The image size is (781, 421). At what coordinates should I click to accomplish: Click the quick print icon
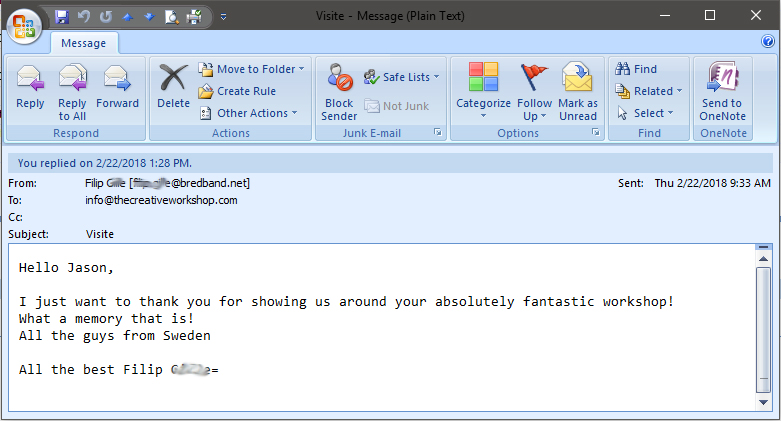194,16
